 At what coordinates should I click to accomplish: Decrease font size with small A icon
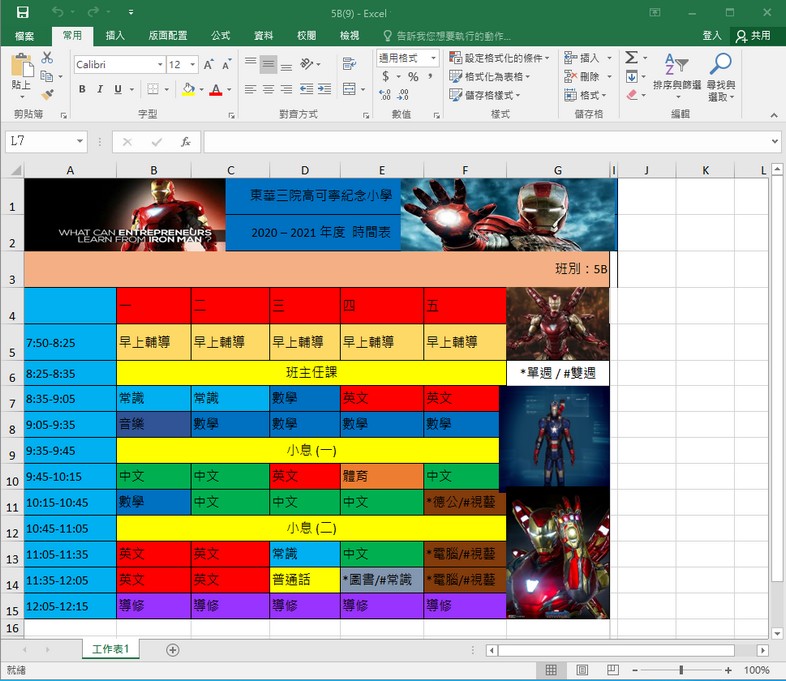226,65
